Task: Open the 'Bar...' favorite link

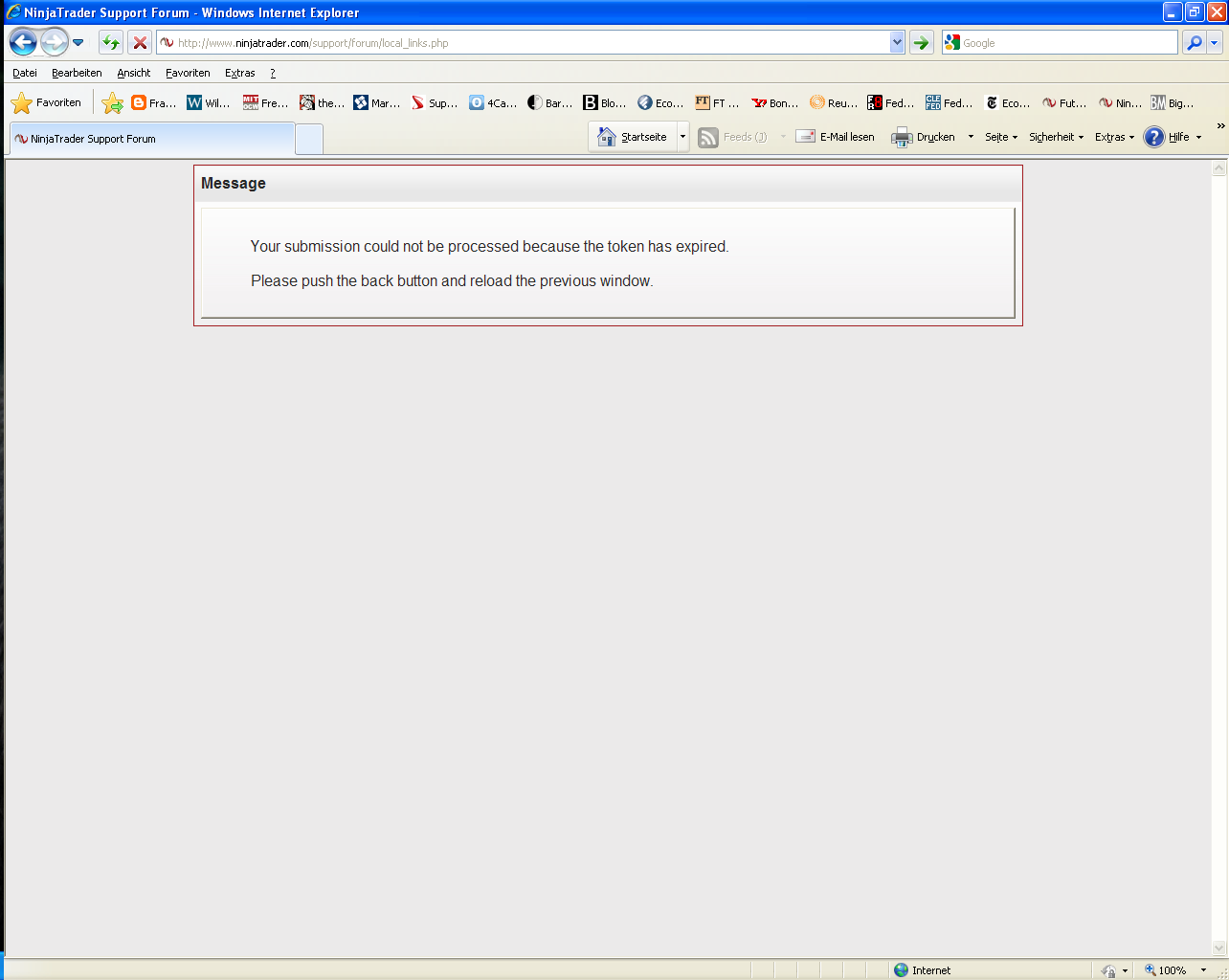Action: tap(550, 102)
